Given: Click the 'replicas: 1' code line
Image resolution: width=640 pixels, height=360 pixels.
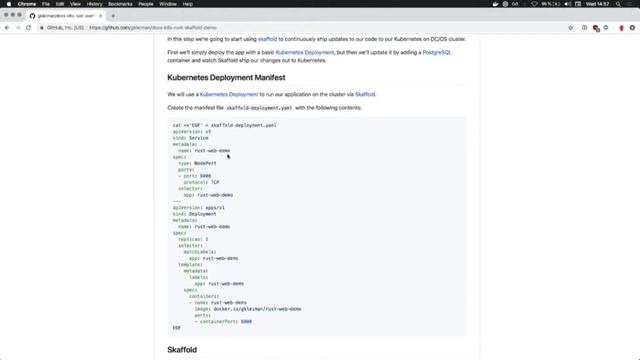Looking at the screenshot, I should tap(193, 239).
